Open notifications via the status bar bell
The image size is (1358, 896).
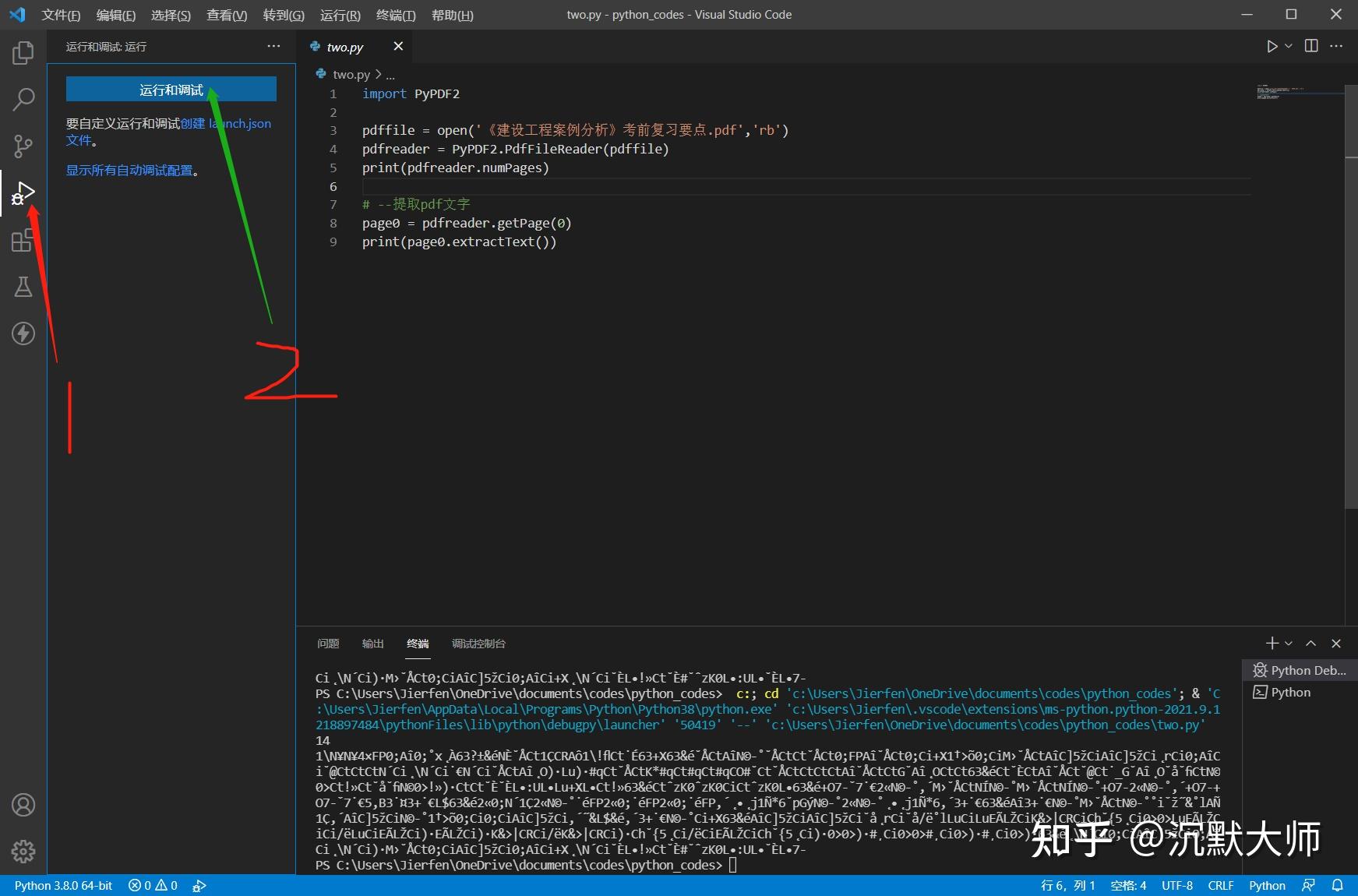(1339, 885)
